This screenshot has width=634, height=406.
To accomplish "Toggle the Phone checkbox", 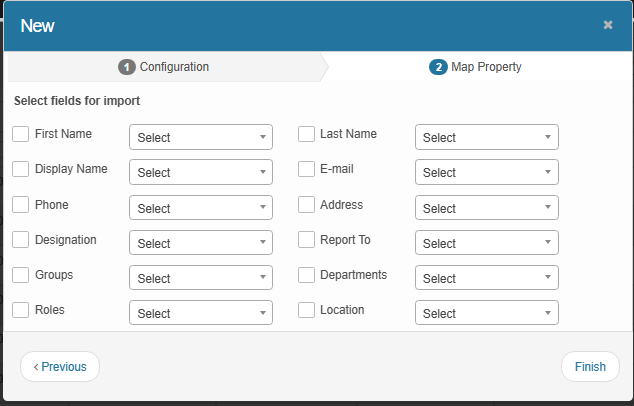I will 21,205.
